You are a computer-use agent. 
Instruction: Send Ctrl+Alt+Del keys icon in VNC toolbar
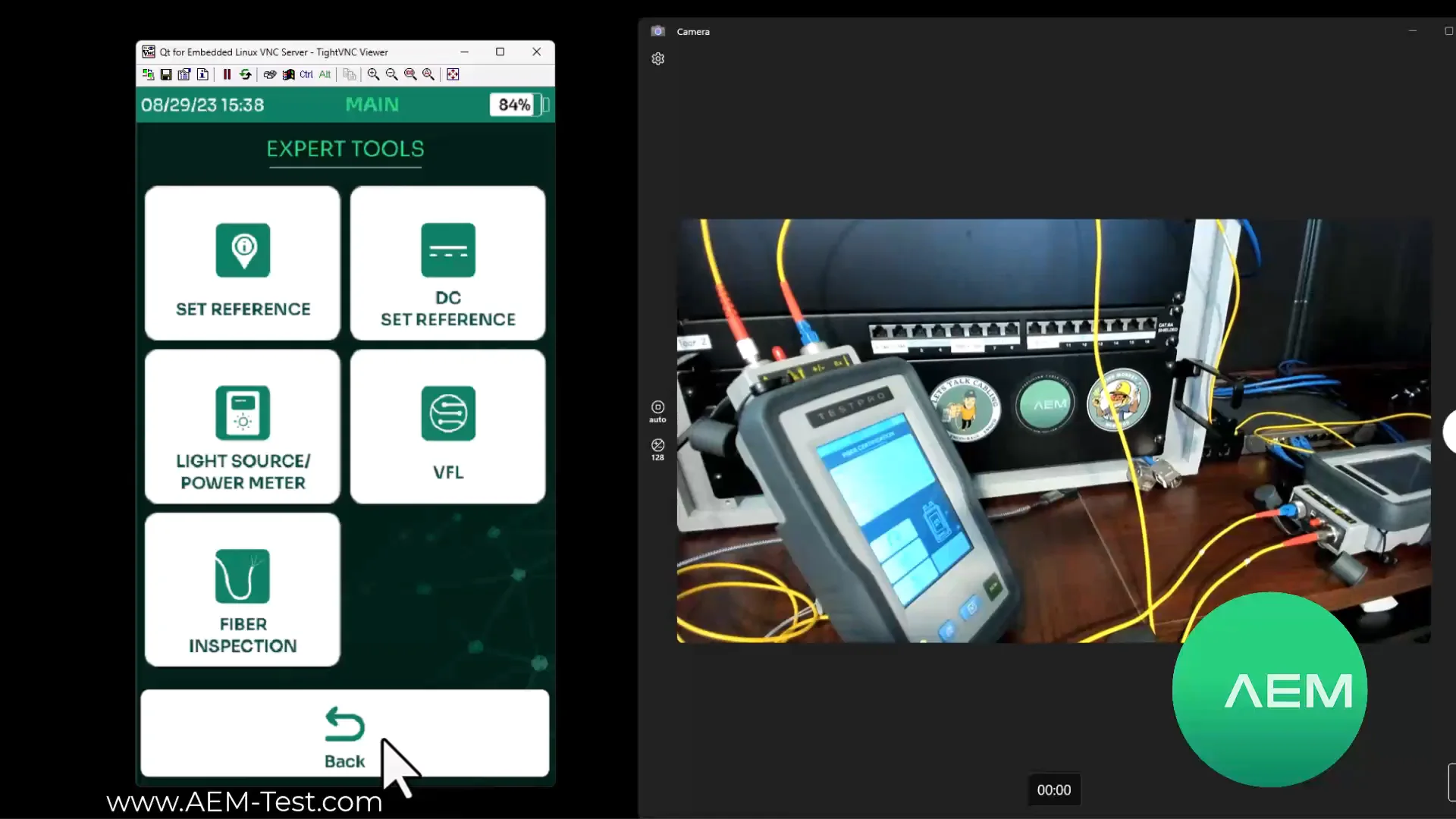270,74
